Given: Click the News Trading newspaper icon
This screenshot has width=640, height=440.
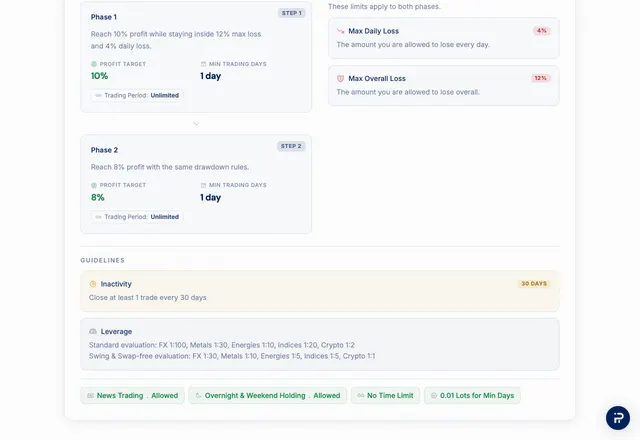Looking at the screenshot, I should click(x=90, y=396).
